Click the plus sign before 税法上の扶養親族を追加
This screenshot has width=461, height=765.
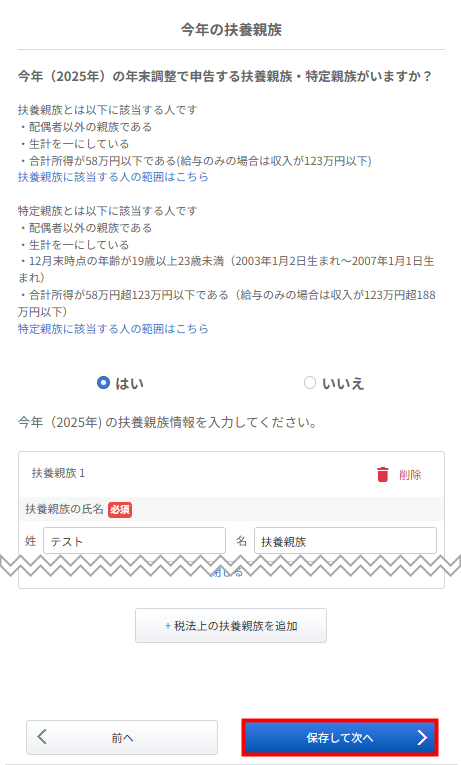pos(168,626)
